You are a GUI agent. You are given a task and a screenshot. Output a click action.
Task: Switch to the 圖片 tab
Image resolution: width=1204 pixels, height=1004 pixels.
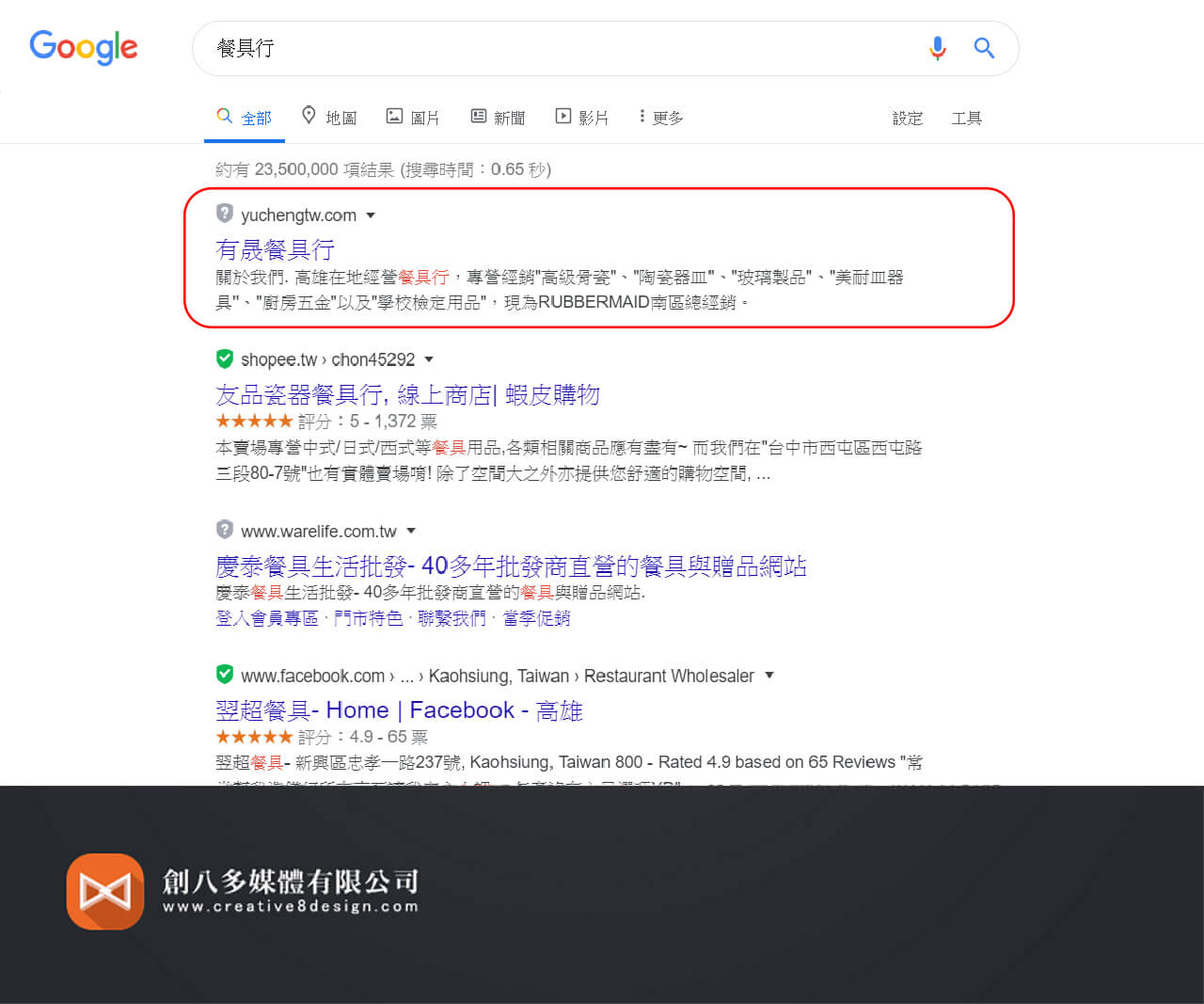coord(413,117)
